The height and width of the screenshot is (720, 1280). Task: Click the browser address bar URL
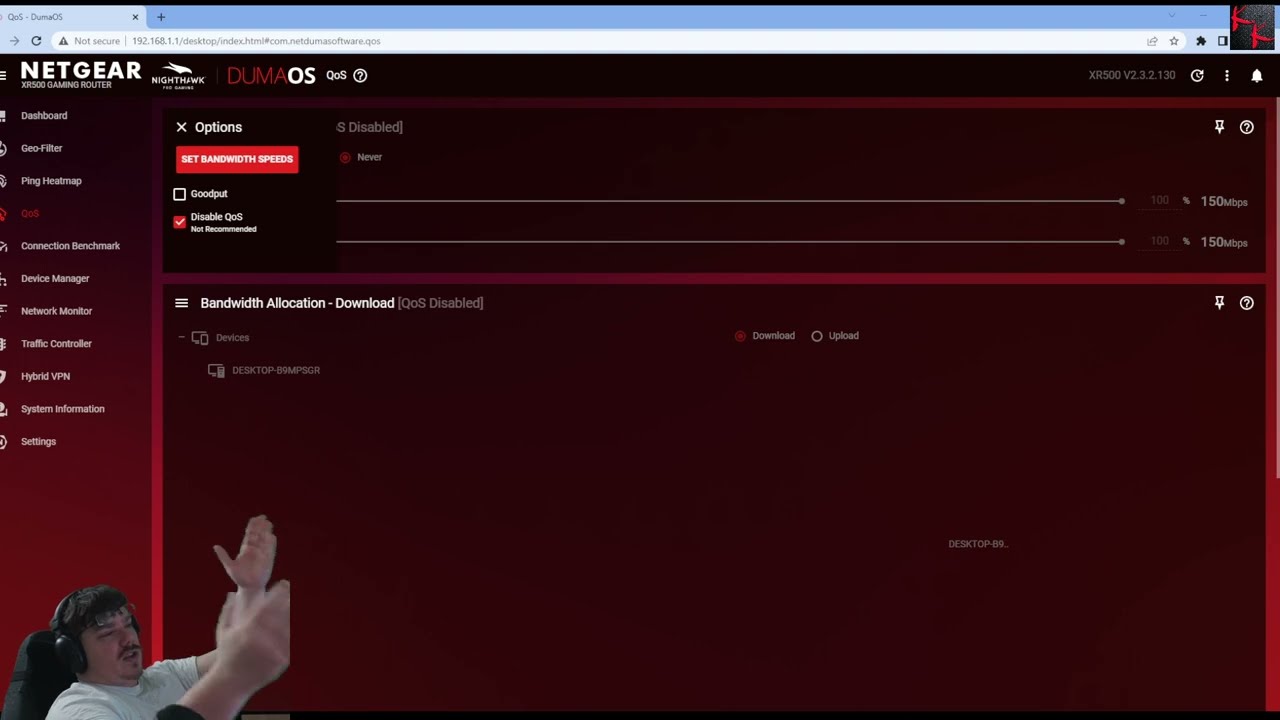click(256, 41)
